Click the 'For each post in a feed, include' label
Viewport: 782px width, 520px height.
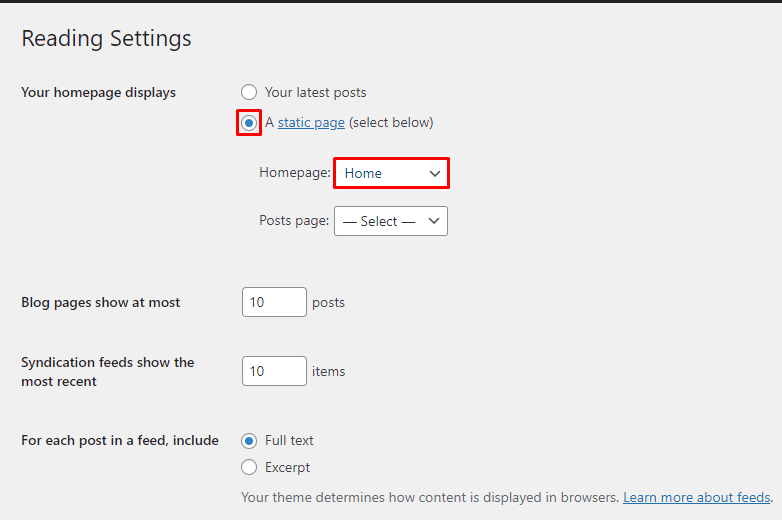tap(120, 441)
